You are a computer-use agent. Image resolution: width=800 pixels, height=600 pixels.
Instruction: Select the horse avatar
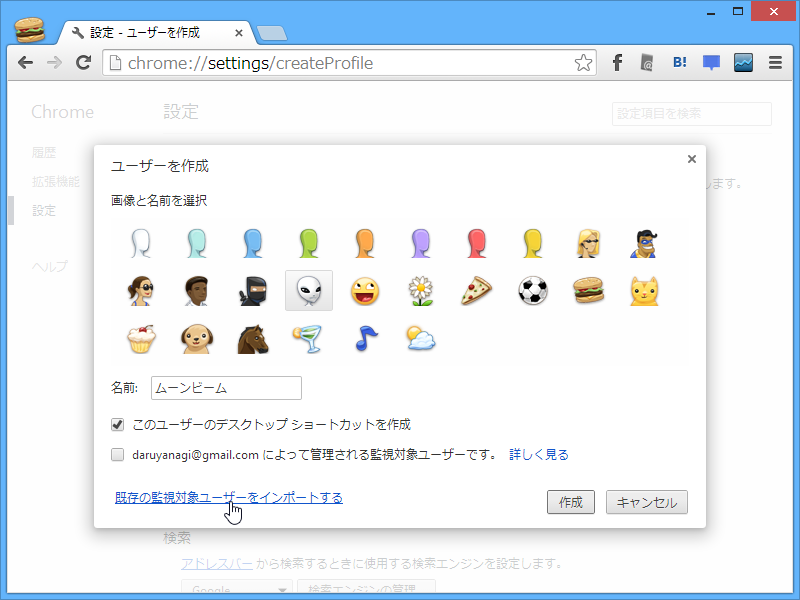pyautogui.click(x=253, y=339)
